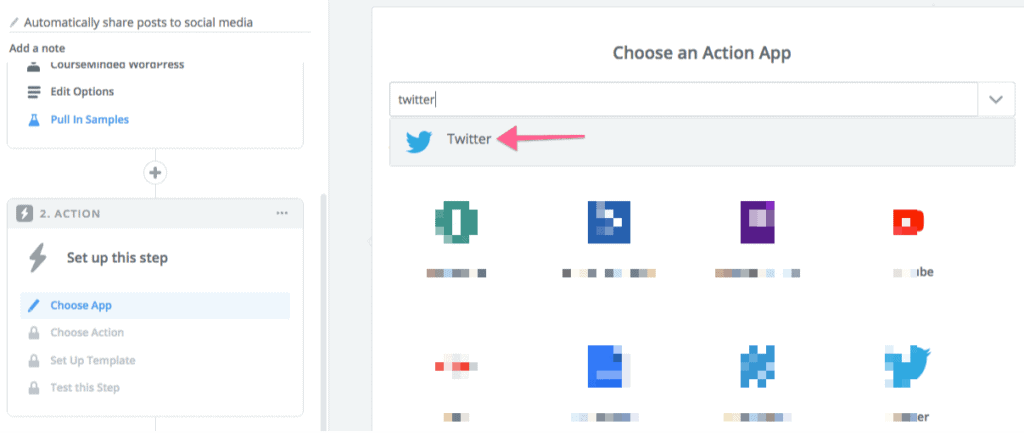Select the Twitter search result

coord(702,141)
